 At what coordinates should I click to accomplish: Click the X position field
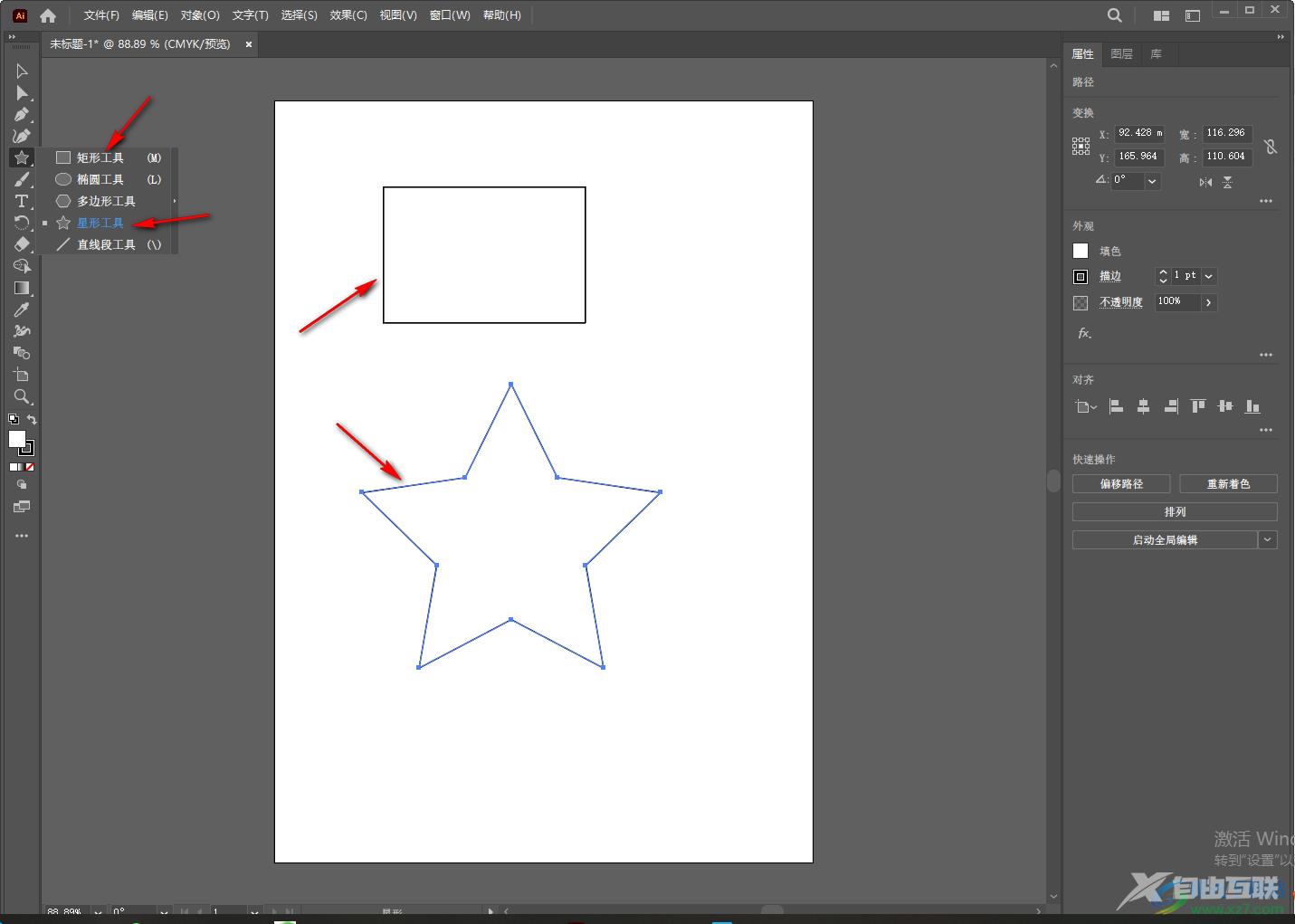tap(1139, 133)
